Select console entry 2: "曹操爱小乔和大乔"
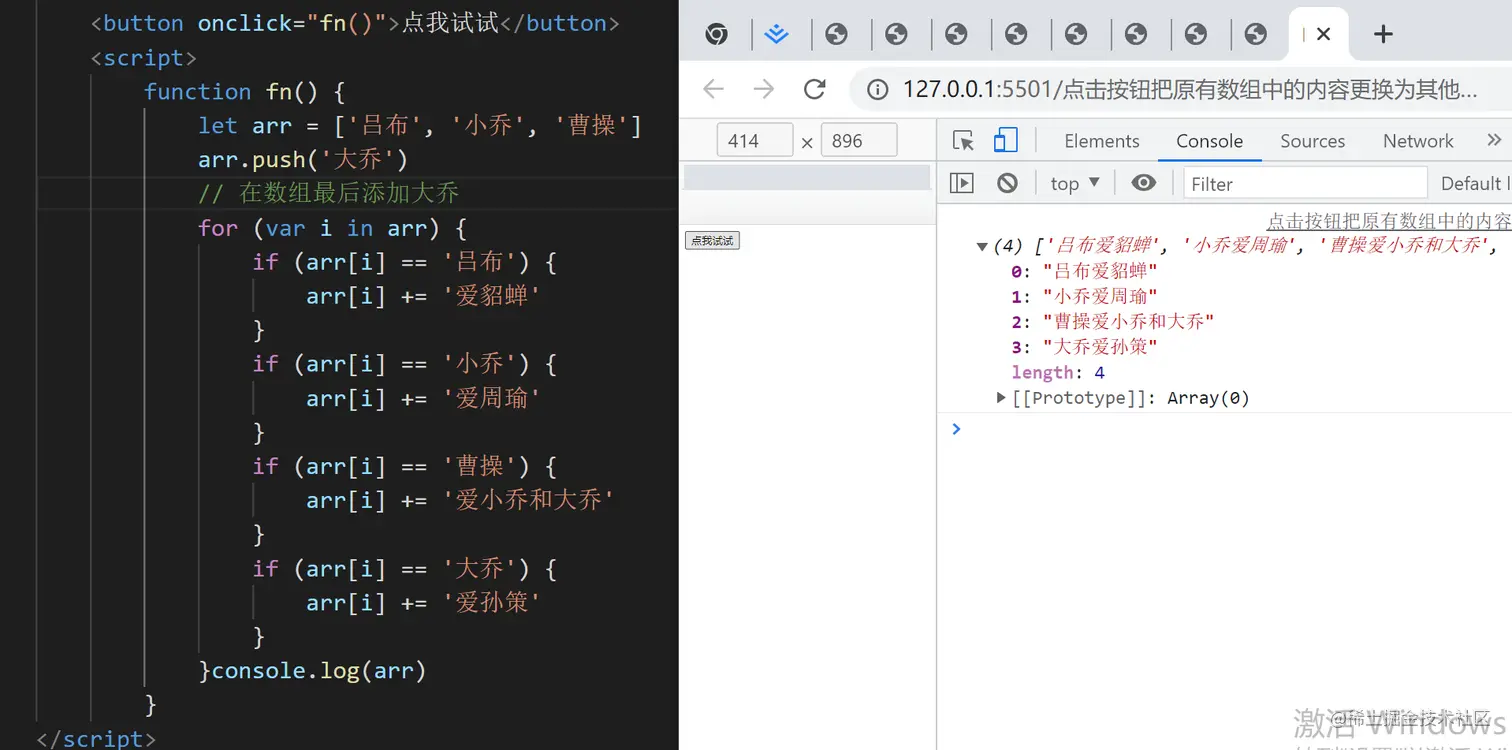Image resolution: width=1512 pixels, height=750 pixels. (x=1112, y=322)
